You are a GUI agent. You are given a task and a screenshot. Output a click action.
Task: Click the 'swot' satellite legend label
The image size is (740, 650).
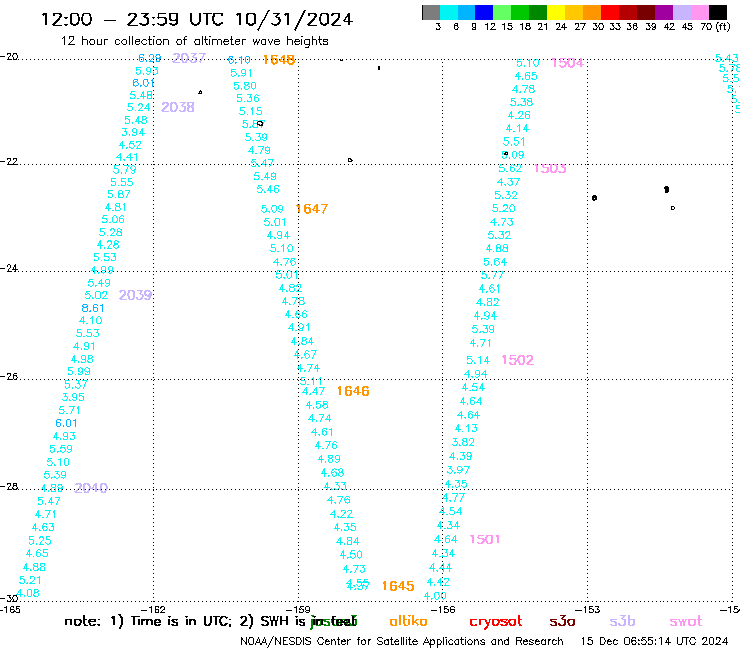click(686, 622)
